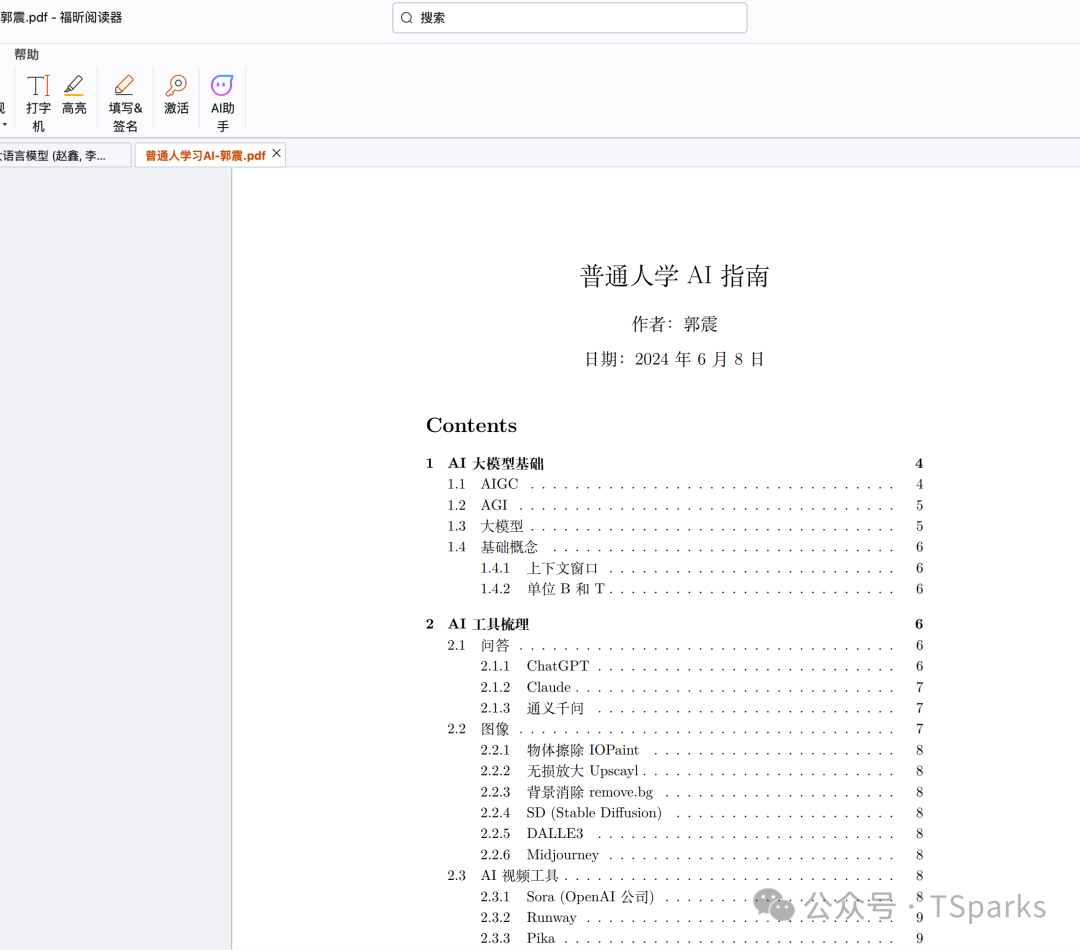The height and width of the screenshot is (950, 1080).
Task: Open the Fill & Sign (填写&签名) tool
Action: [125, 103]
